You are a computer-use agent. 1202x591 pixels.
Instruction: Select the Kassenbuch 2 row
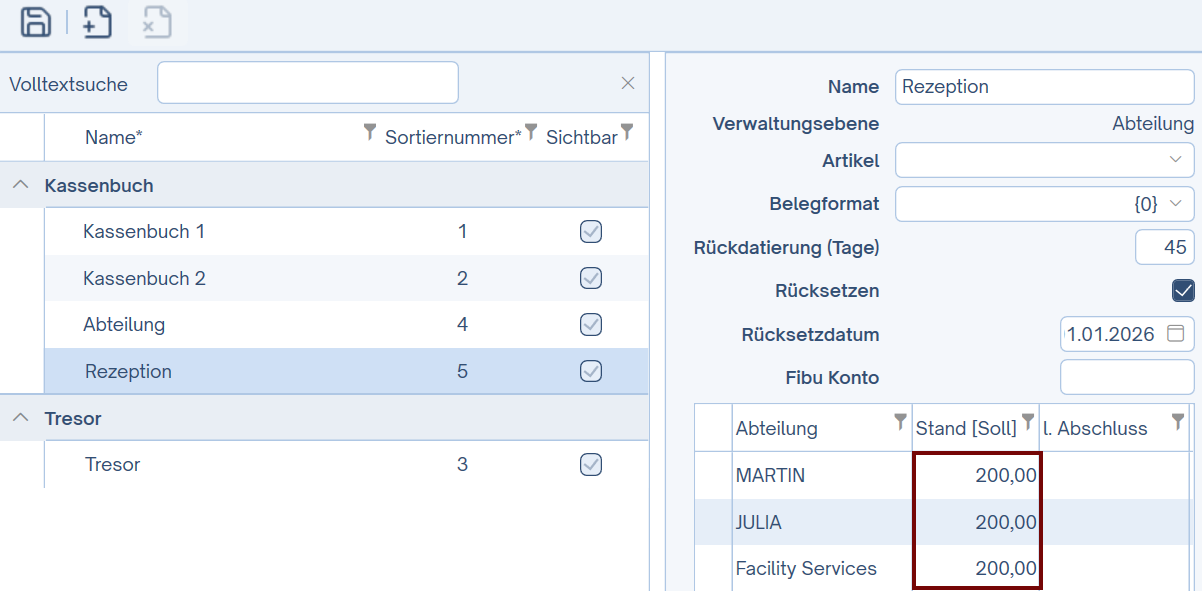coord(145,278)
